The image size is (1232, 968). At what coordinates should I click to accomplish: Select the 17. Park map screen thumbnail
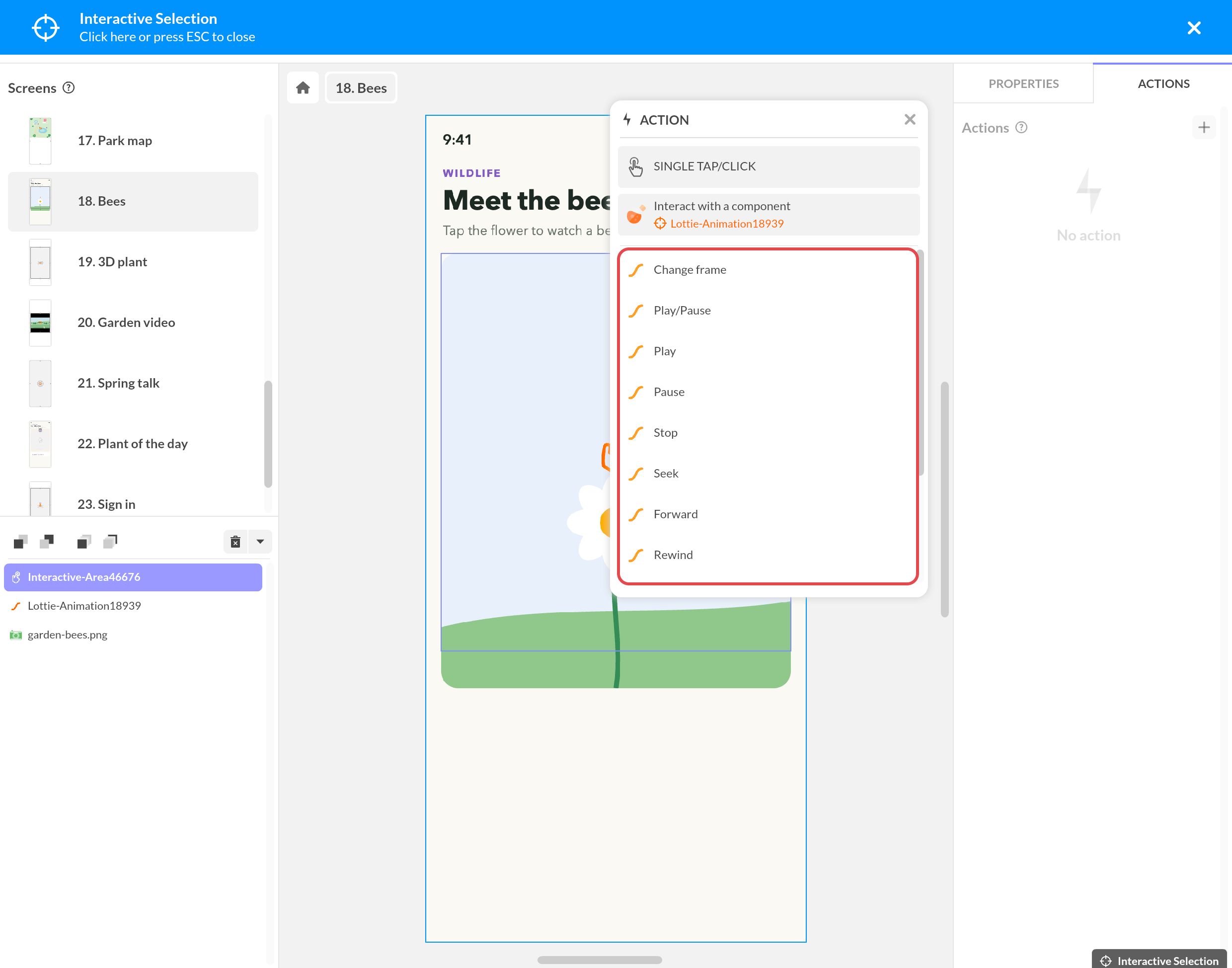coord(40,140)
